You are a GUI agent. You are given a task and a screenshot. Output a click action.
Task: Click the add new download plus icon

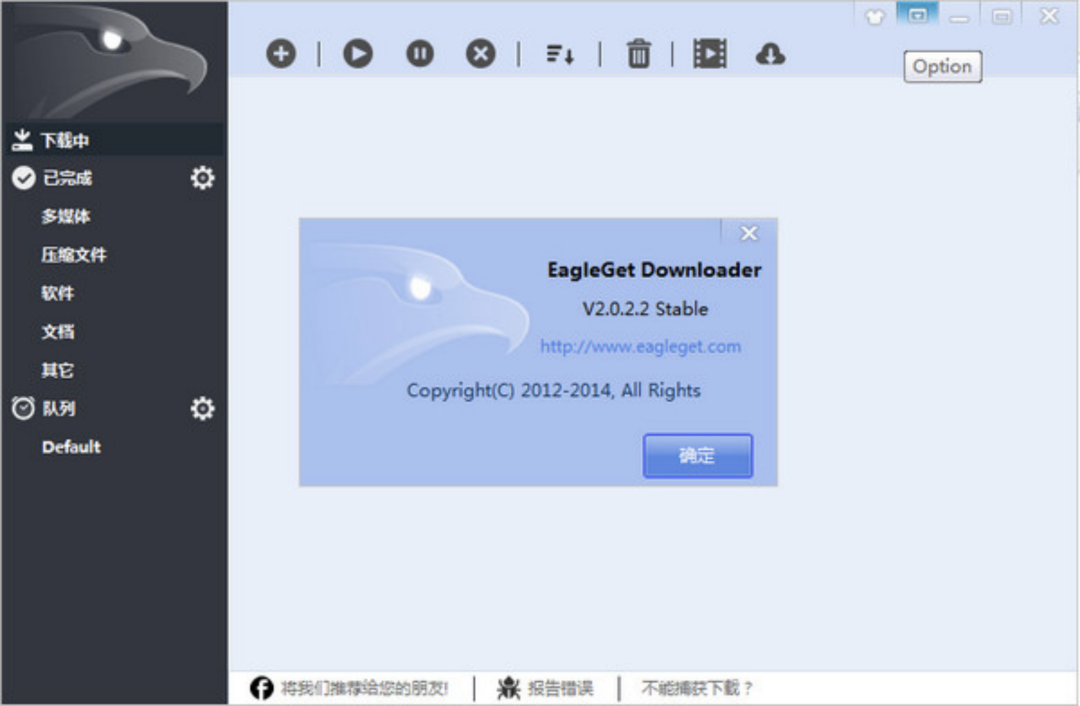click(281, 54)
